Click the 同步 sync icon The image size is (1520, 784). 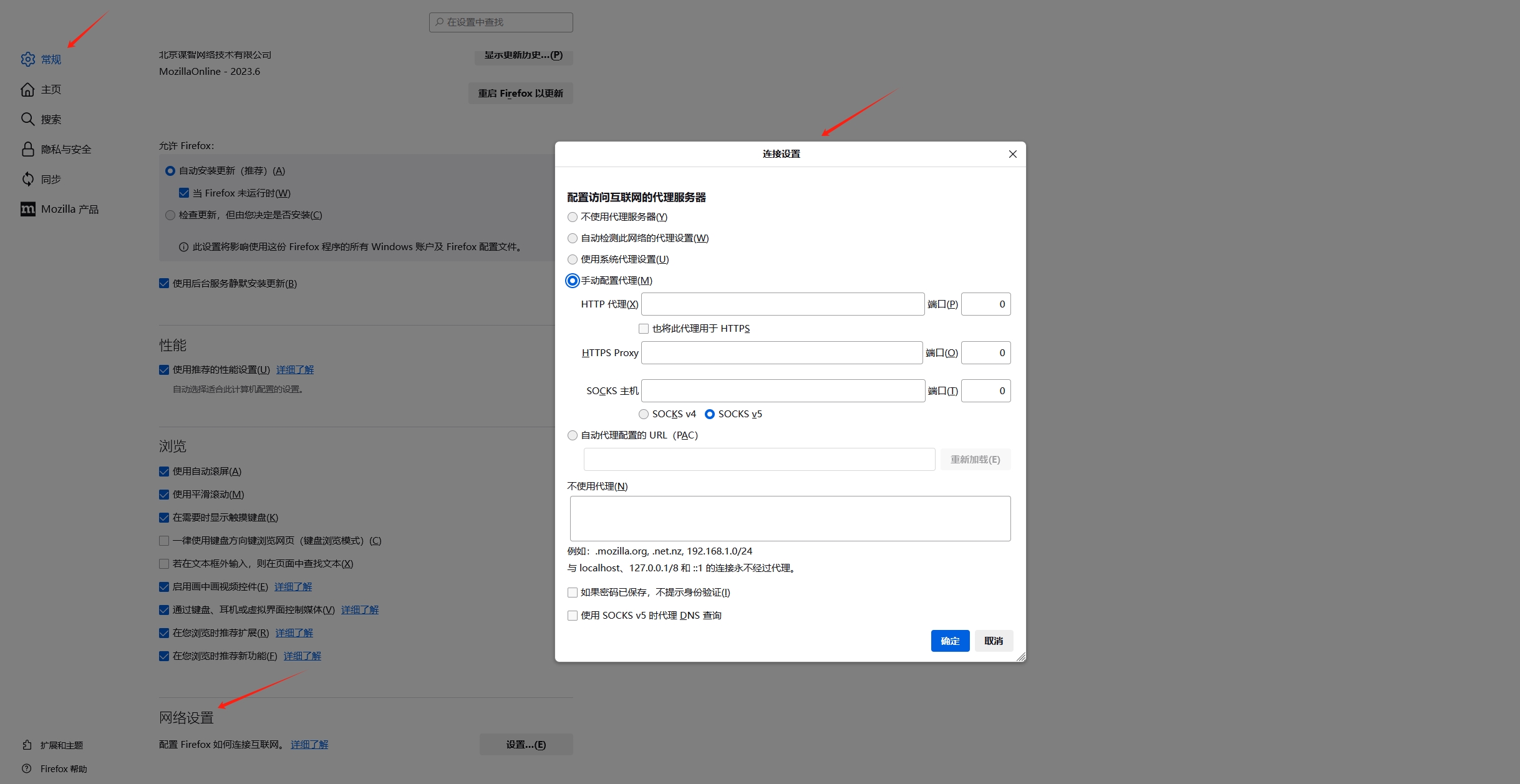28,178
